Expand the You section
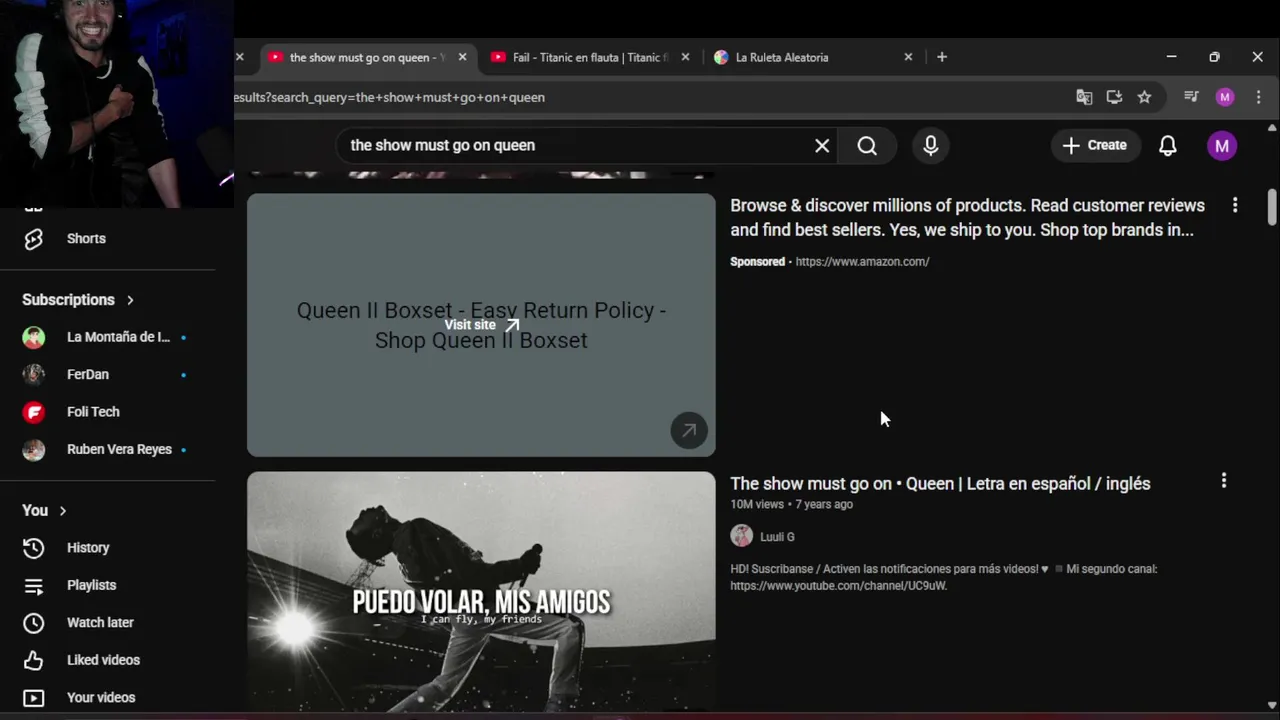The height and width of the screenshot is (720, 1280). click(x=44, y=510)
